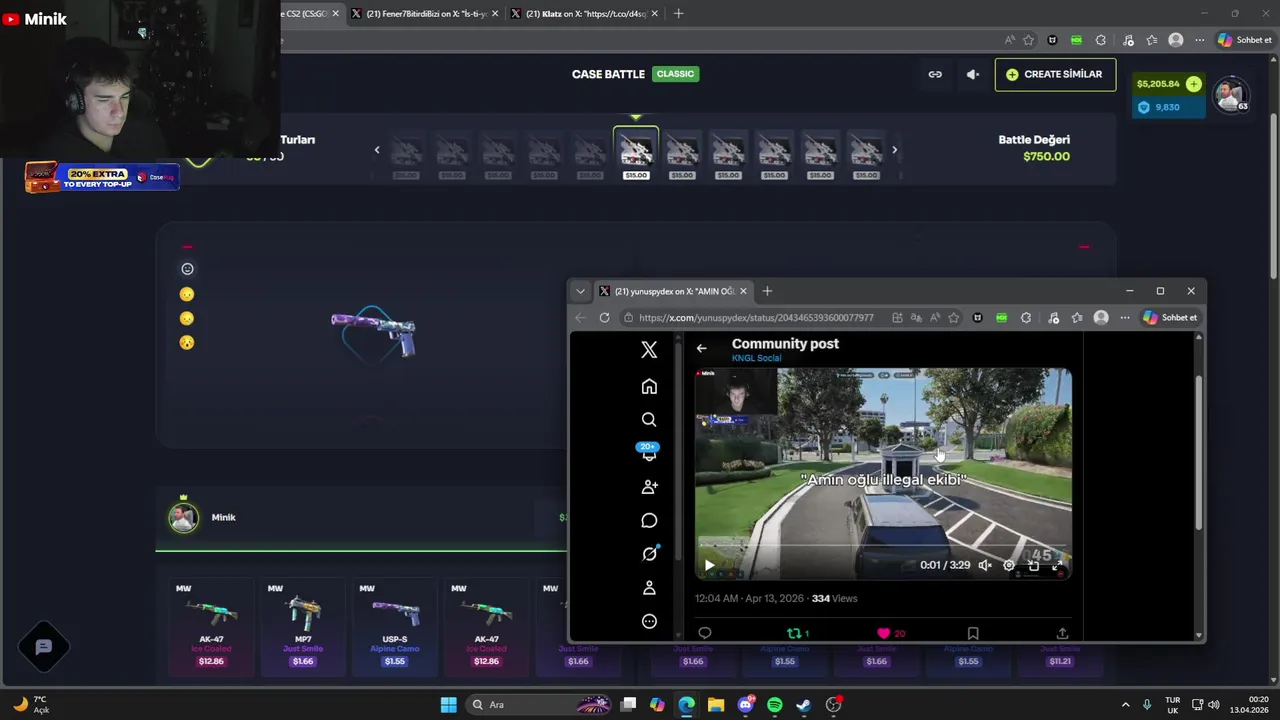Open X More circle menu
Image resolution: width=1280 pixels, height=720 pixels.
pyautogui.click(x=649, y=621)
